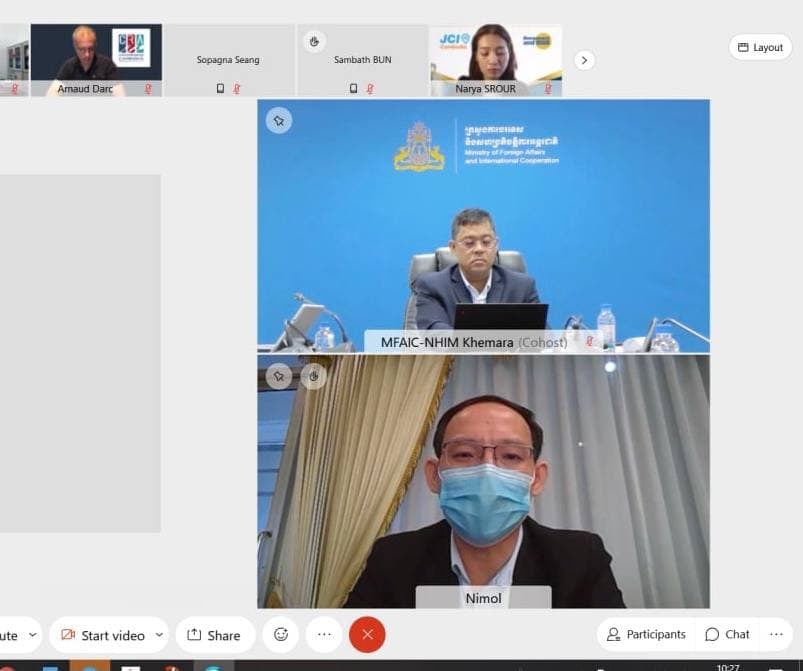Toggle pin on MFAIC-NHIM Khemara video
The width and height of the screenshot is (803, 671).
279,121
